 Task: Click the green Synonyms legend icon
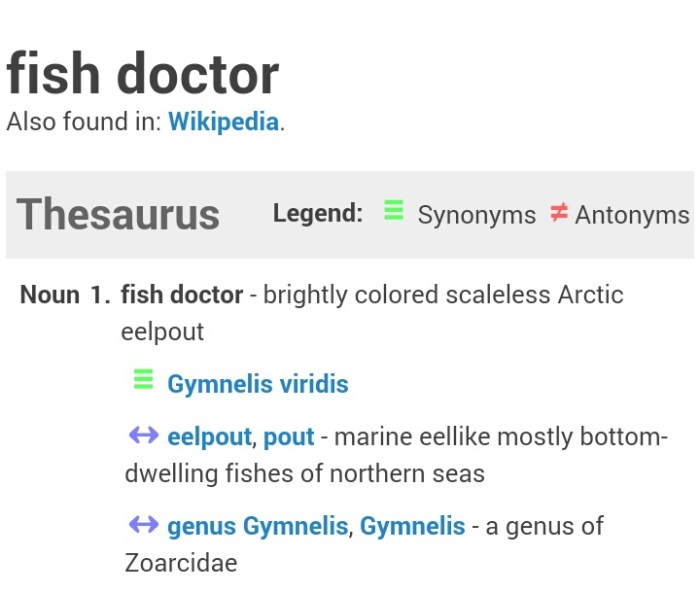[x=394, y=212]
